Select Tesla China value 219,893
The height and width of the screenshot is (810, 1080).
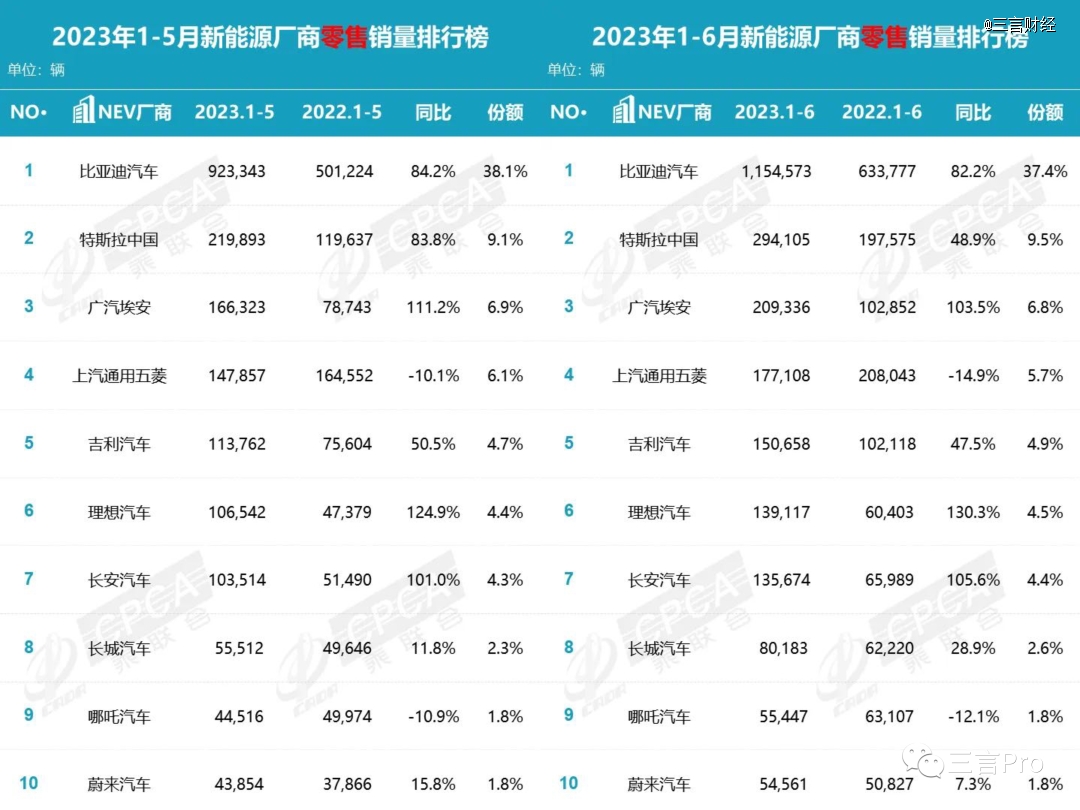(236, 240)
